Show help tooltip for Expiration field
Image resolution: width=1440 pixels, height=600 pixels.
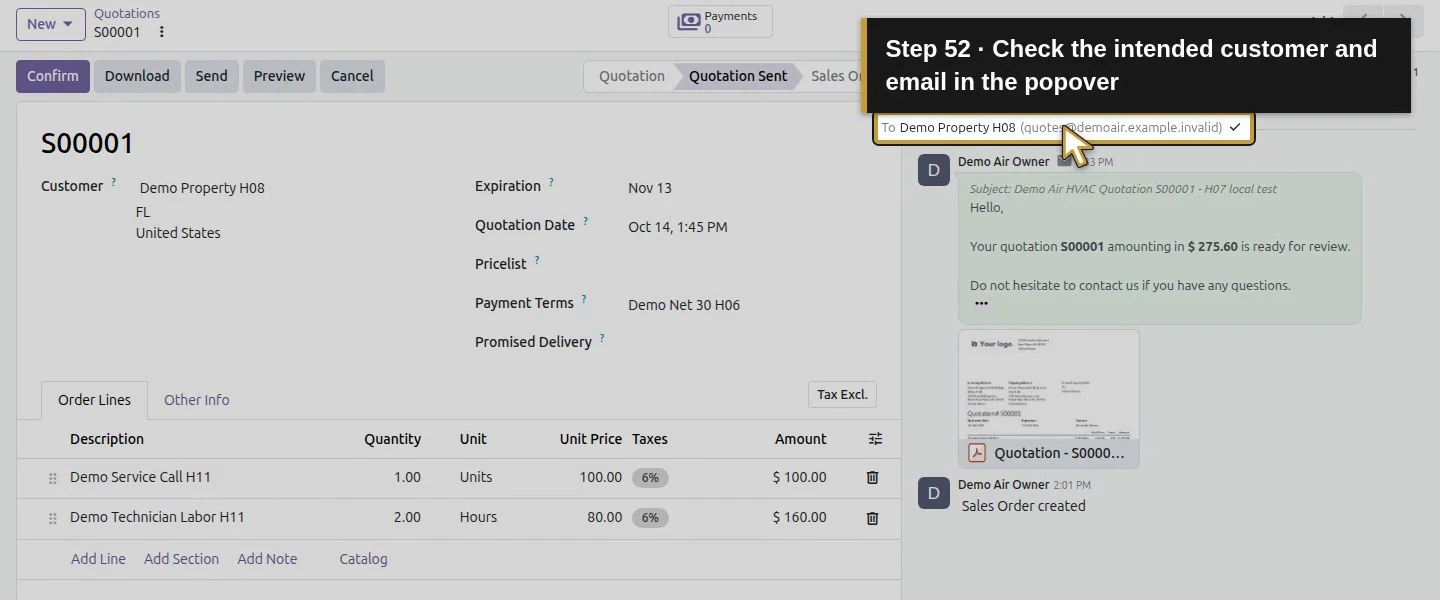point(551,183)
